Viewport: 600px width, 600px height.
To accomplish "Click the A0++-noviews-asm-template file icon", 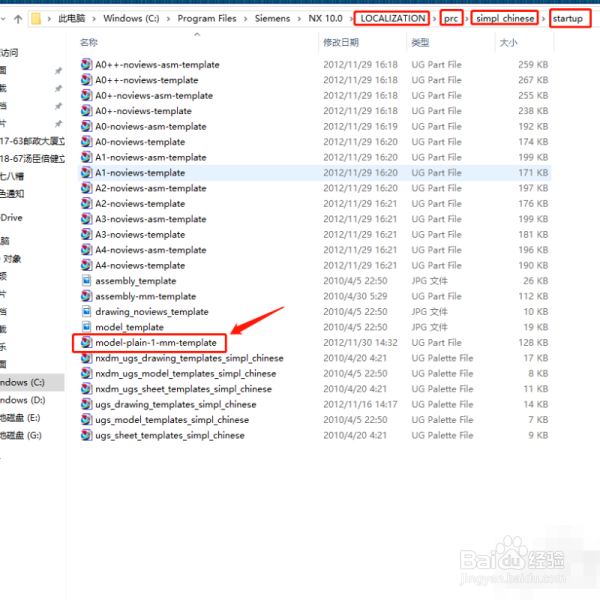I will [86, 64].
